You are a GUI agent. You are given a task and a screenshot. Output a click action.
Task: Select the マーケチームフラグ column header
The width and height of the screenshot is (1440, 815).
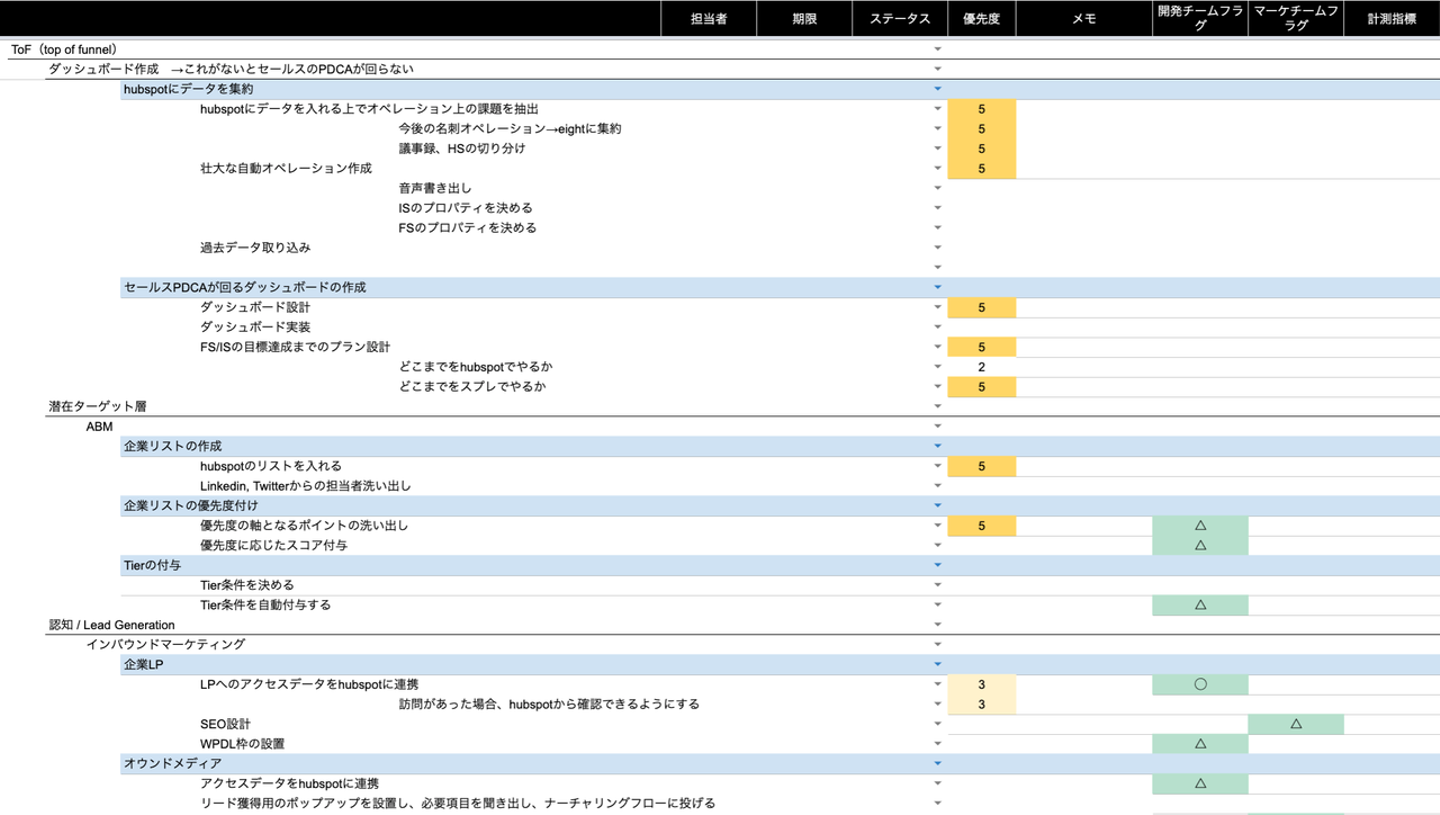(x=1296, y=19)
